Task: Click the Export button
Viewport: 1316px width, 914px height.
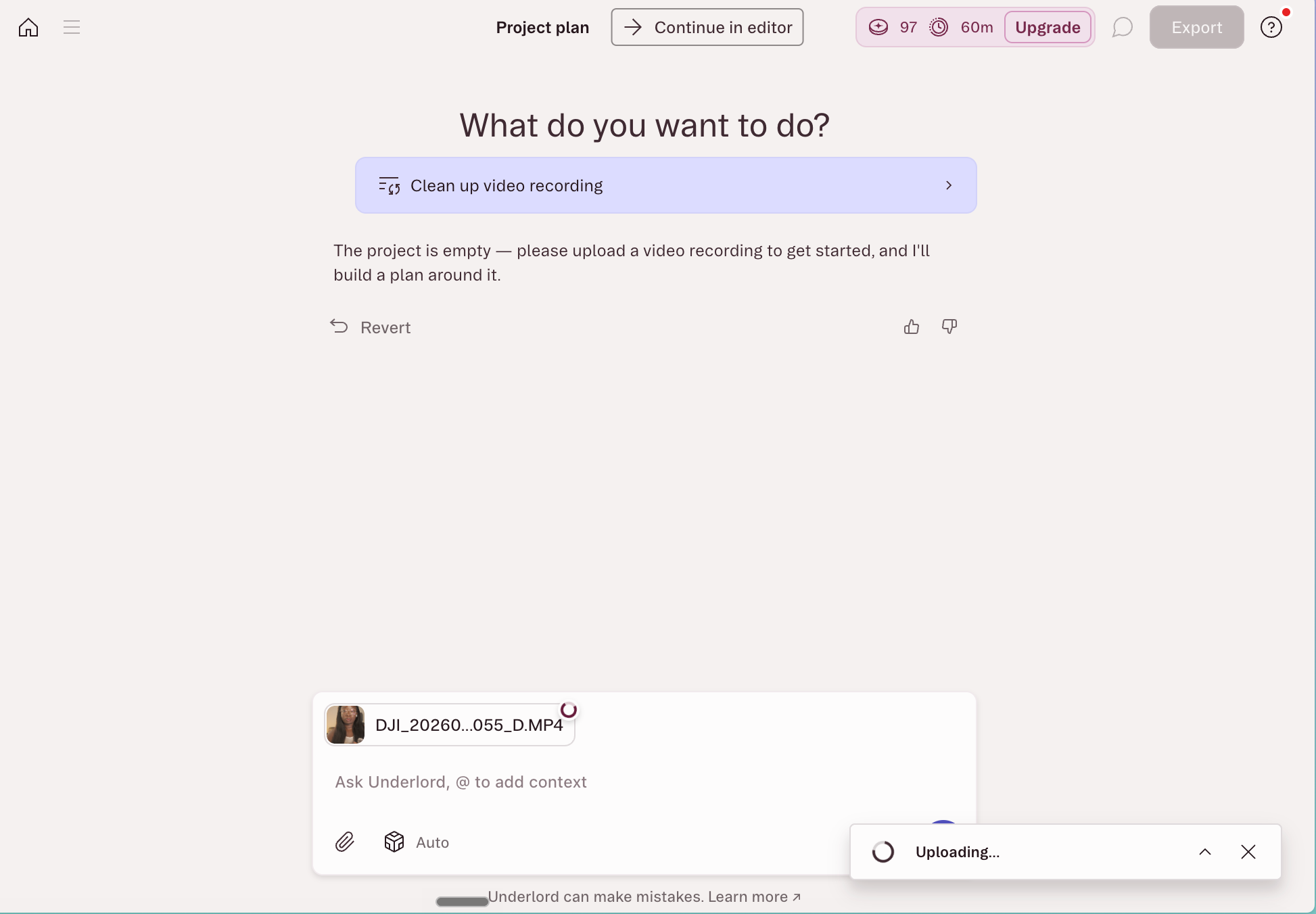Action: pos(1196,28)
